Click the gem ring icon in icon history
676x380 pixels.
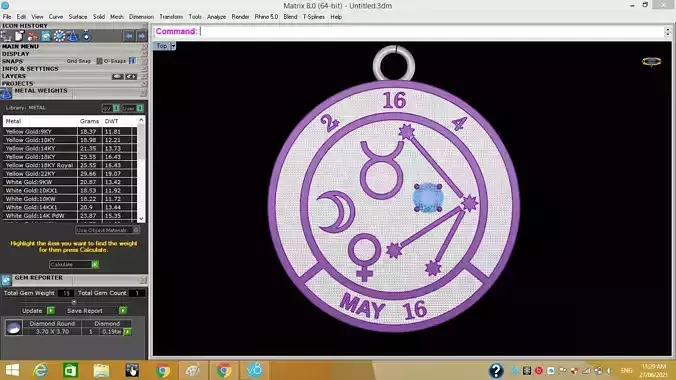(87, 36)
